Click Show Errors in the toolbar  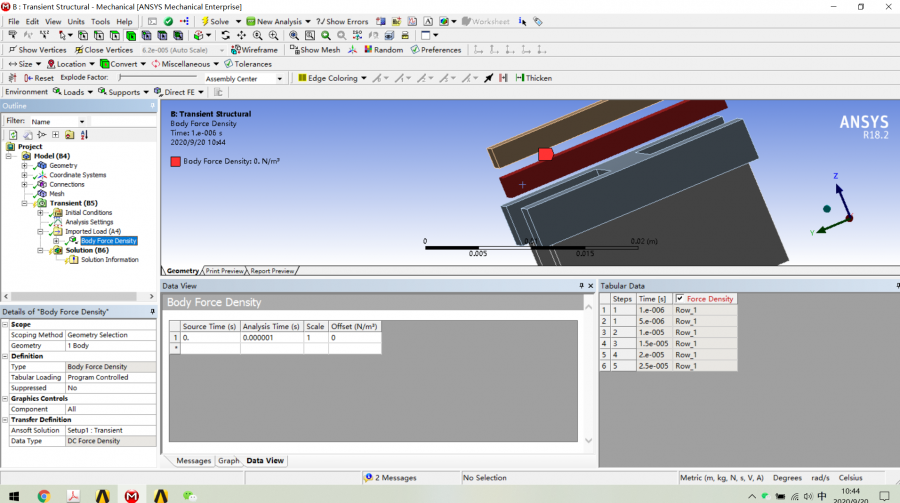342,21
